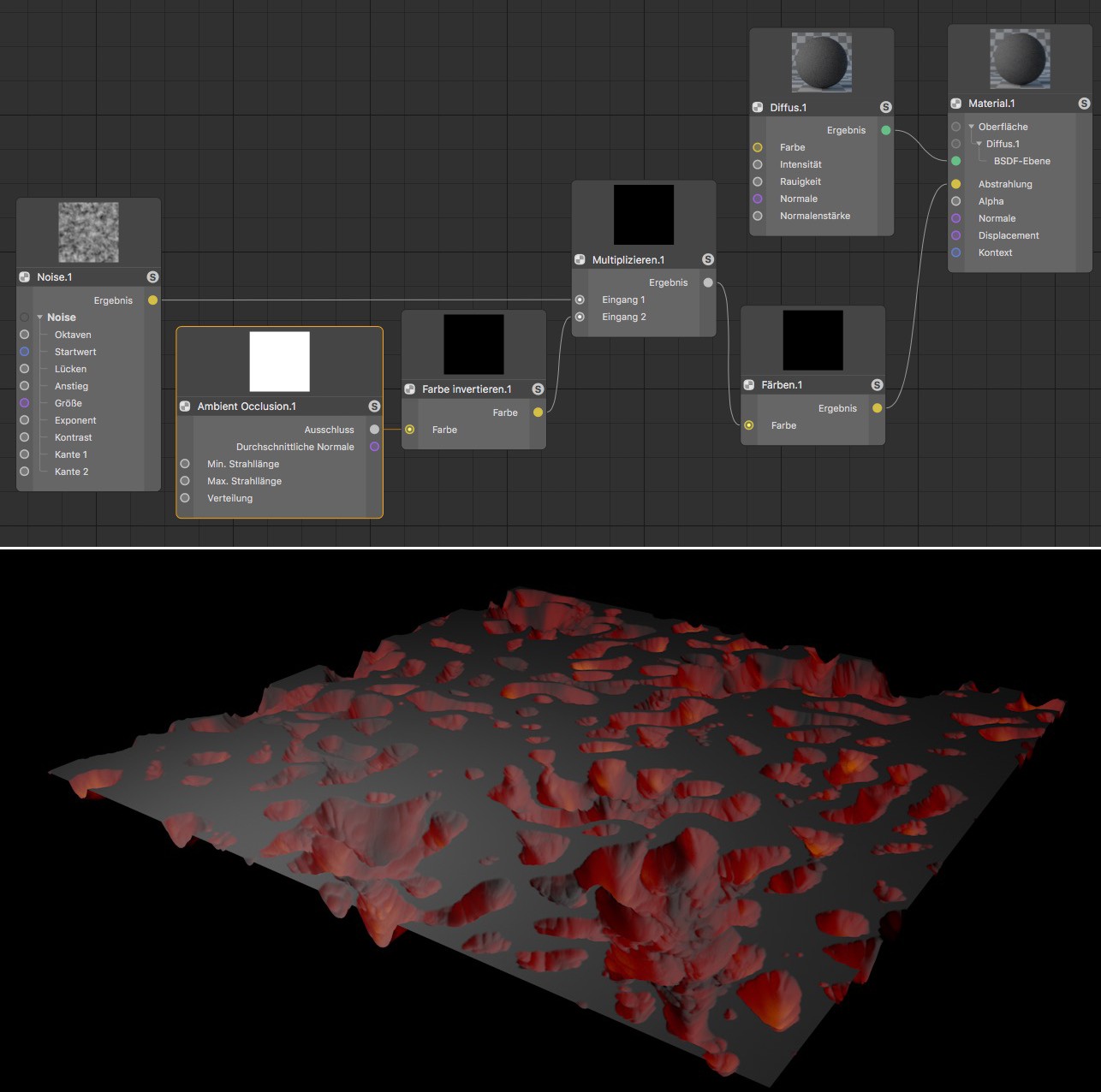Click the Ambient Occlusion.1 node title
1101x1092 pixels.
click(x=247, y=407)
